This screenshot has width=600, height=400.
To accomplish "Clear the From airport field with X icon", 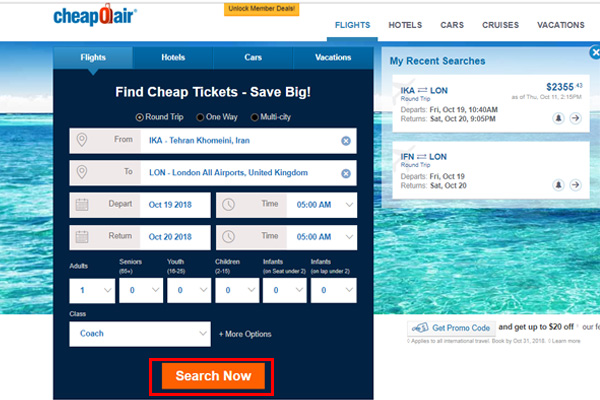I will point(346,141).
